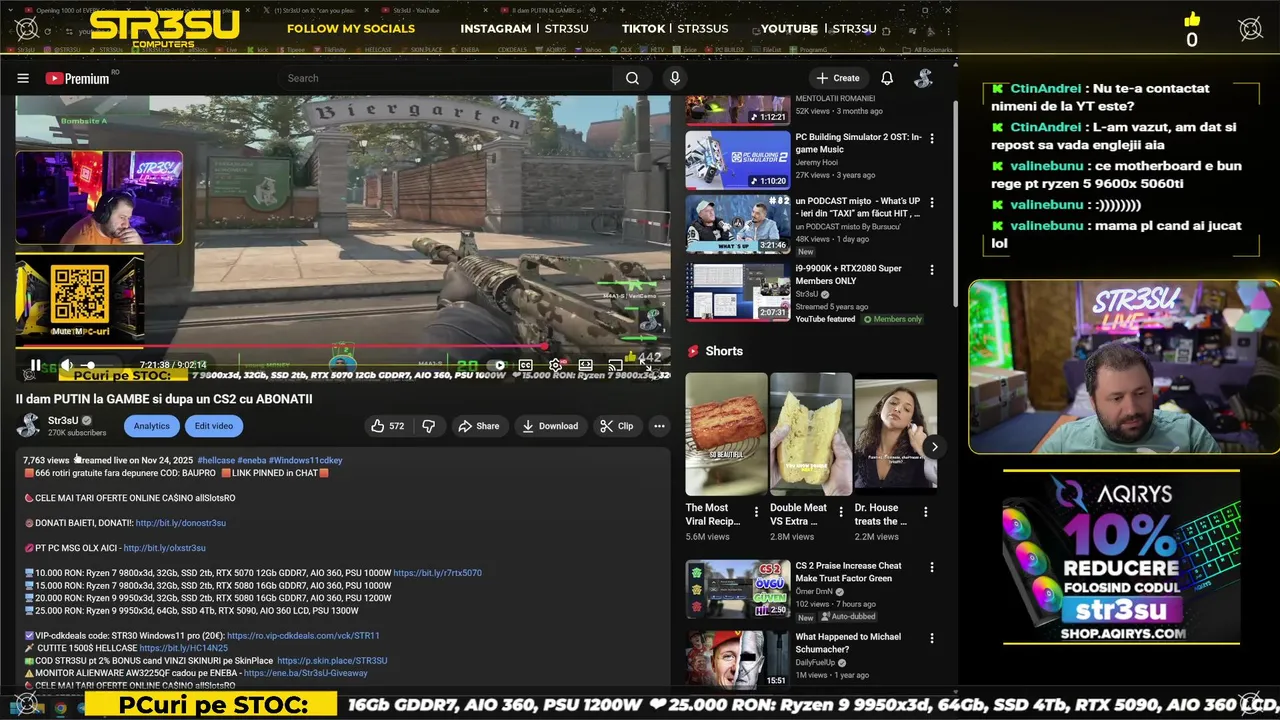Screen dimensions: 1280x720
Task: Open bit.ly/donostr3su donation link
Action: tap(180, 523)
